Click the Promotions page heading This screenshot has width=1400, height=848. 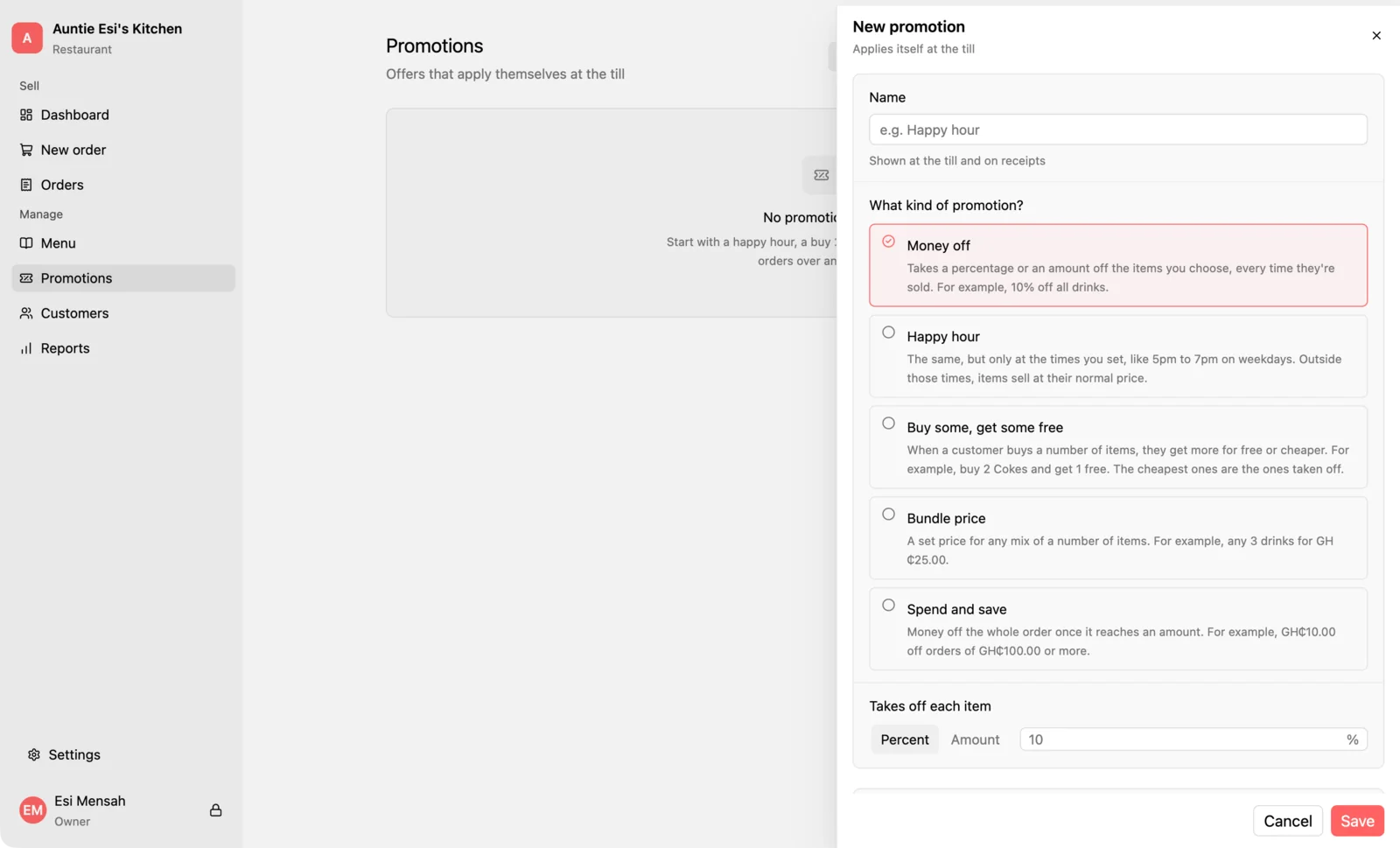coord(435,46)
